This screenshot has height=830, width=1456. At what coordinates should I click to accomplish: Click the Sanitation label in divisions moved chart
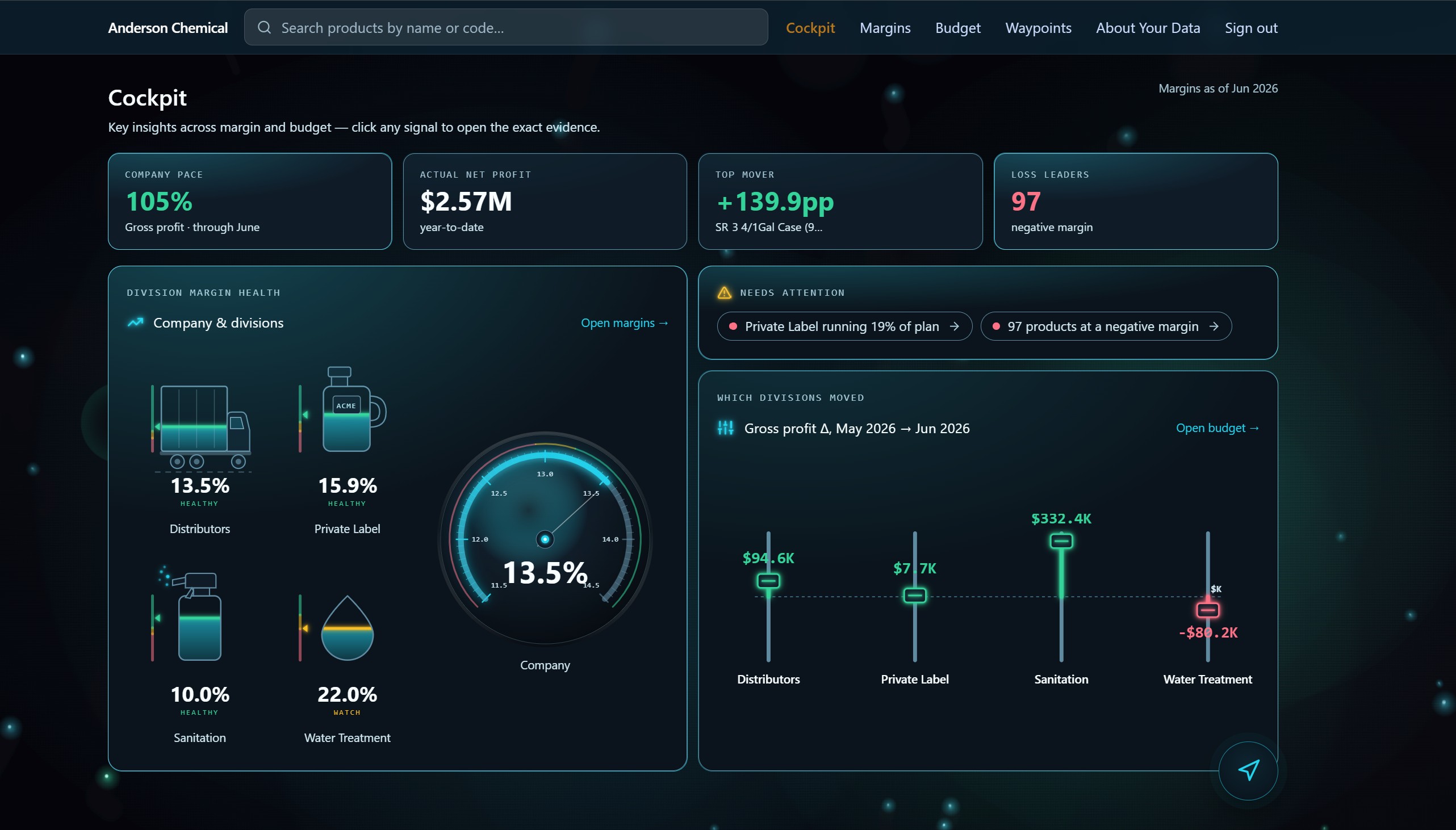pos(1061,679)
